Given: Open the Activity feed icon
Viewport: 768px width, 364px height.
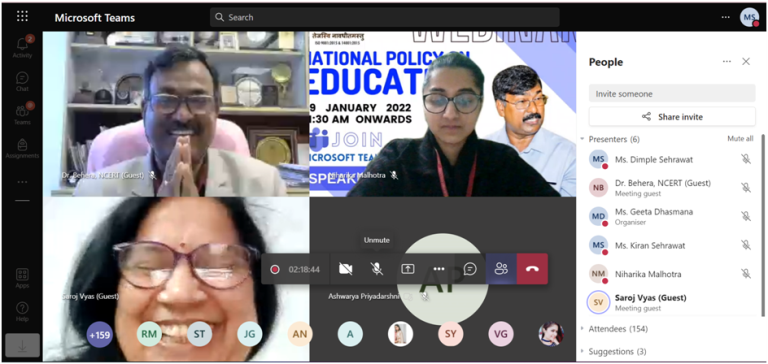Looking at the screenshot, I should [x=23, y=47].
